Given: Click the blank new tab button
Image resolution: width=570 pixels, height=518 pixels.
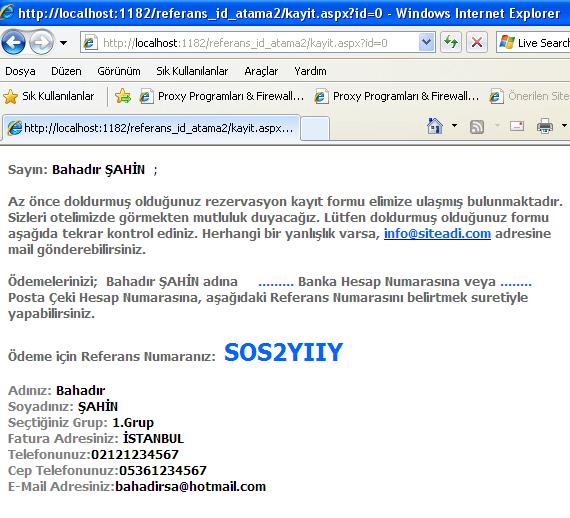Looking at the screenshot, I should pyautogui.click(x=315, y=128).
